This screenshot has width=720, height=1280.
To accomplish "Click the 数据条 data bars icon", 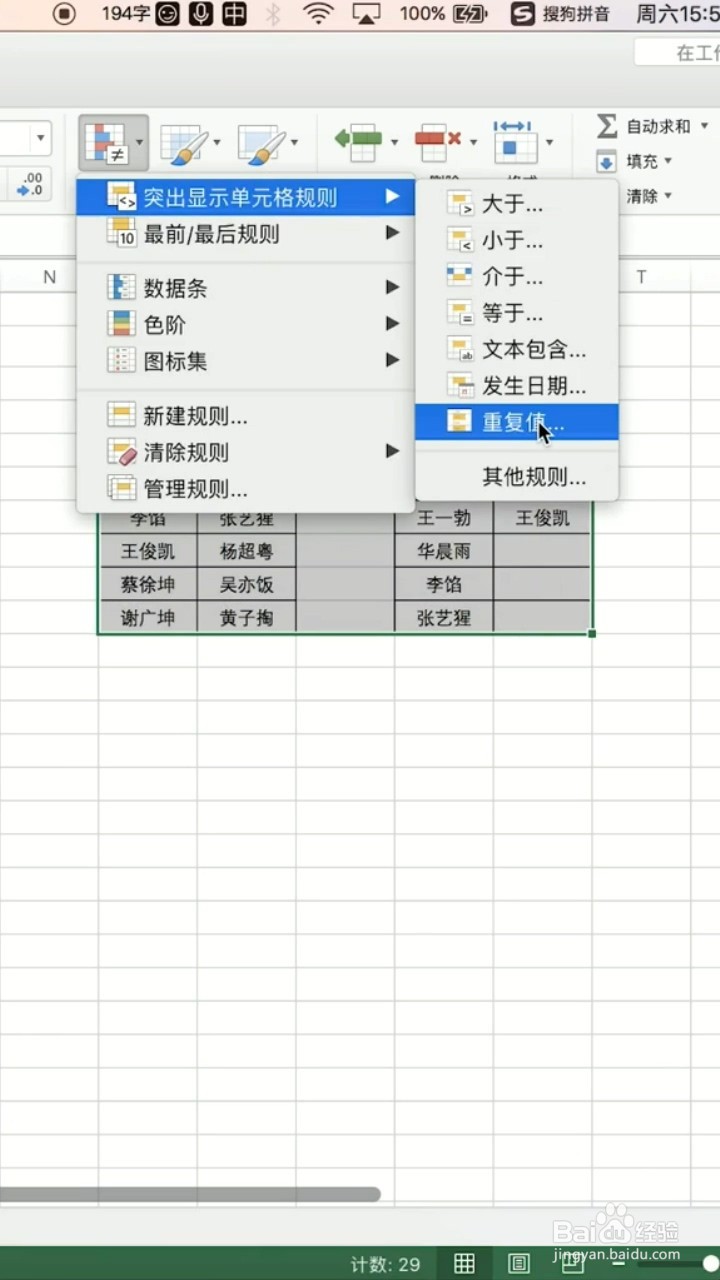I will pos(121,288).
